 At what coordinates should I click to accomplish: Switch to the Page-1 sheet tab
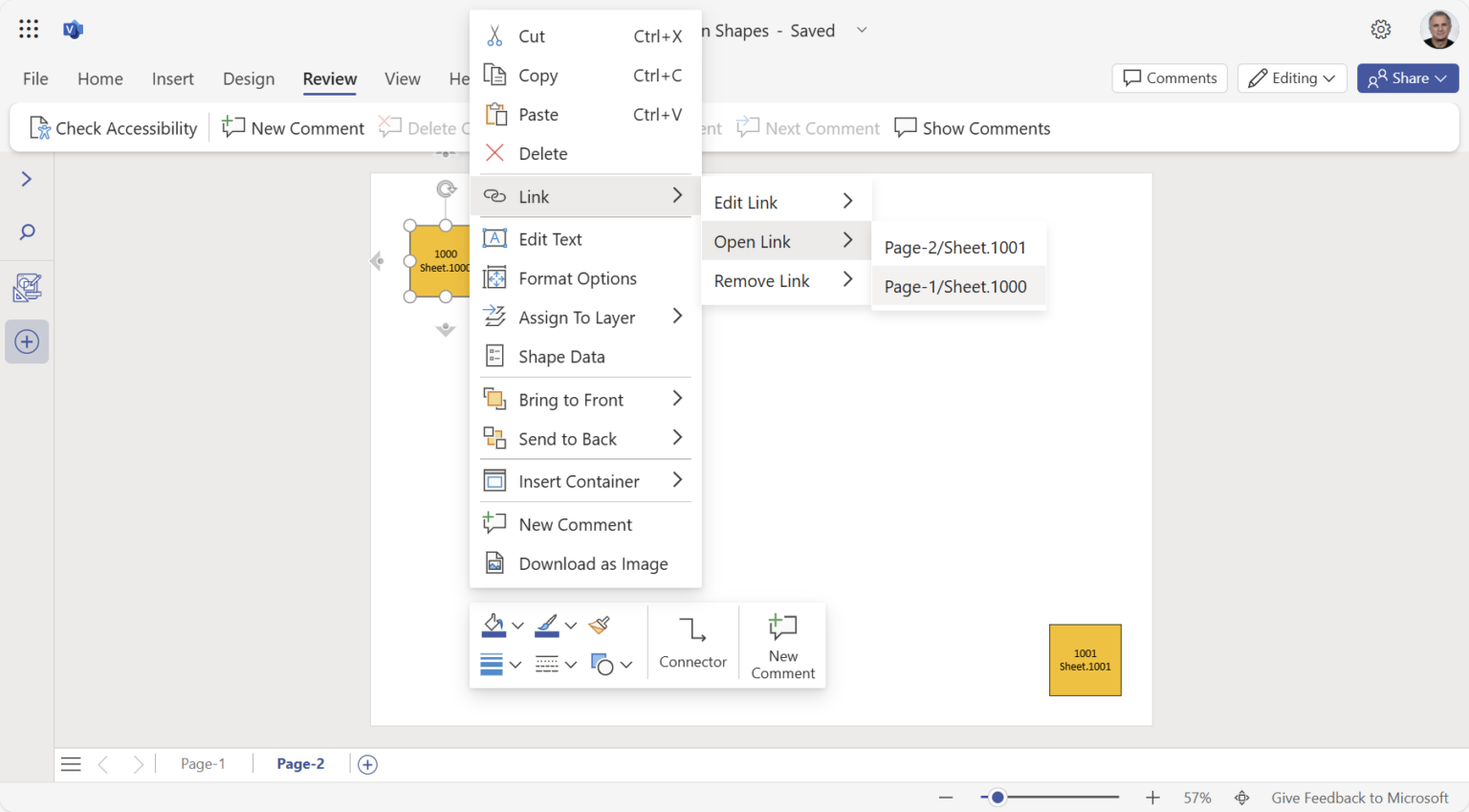[202, 763]
